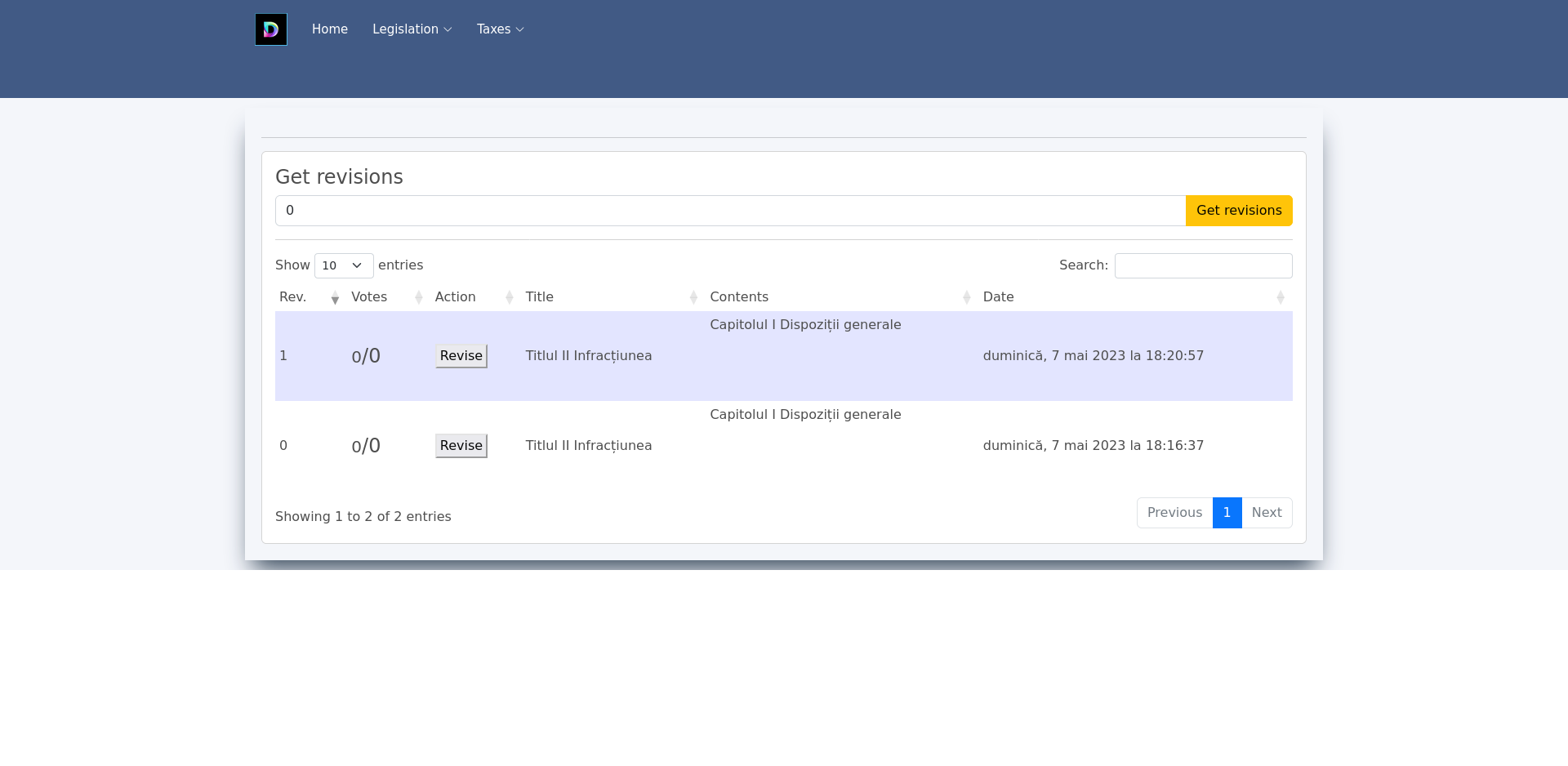Sort table by Title column
Image resolution: width=1568 pixels, height=766 pixels.
[612, 297]
